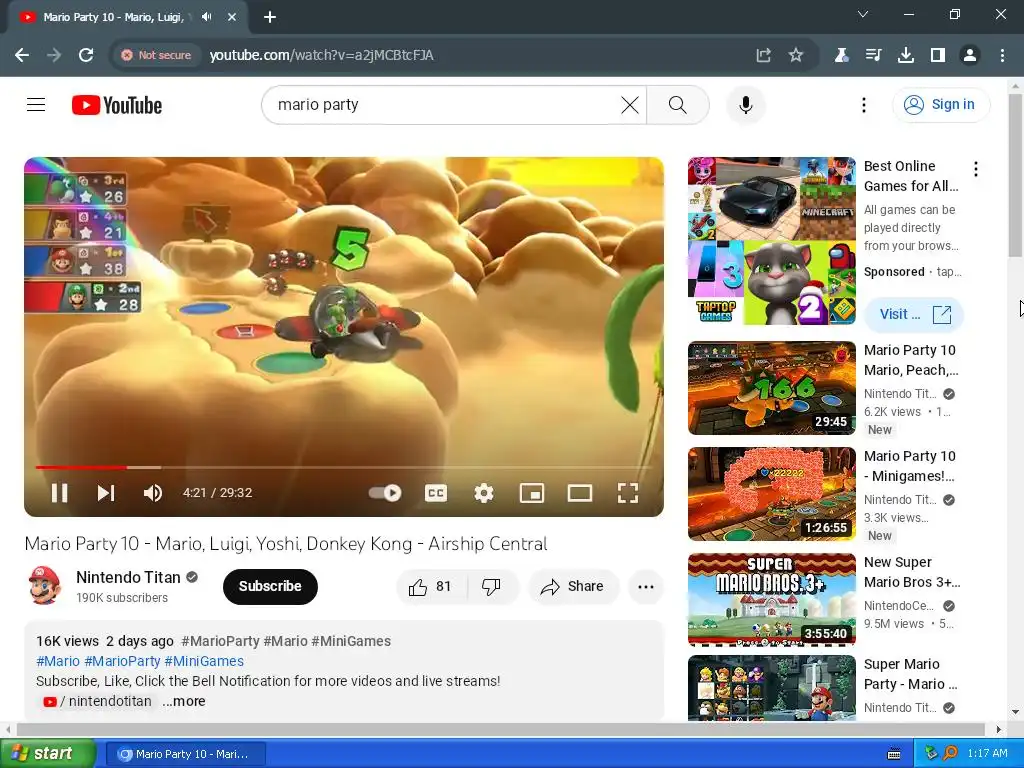This screenshot has height=768, width=1024.
Task: Open media controls icon in toolbar
Action: click(x=873, y=56)
